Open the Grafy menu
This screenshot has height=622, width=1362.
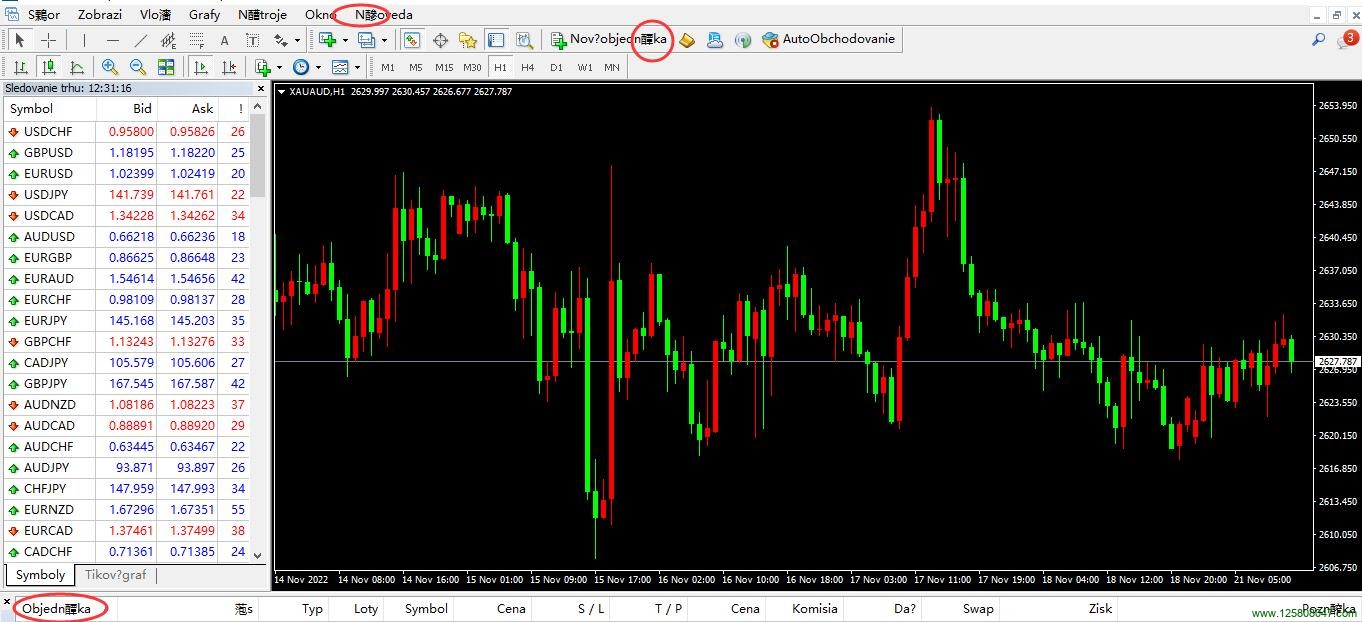point(204,15)
